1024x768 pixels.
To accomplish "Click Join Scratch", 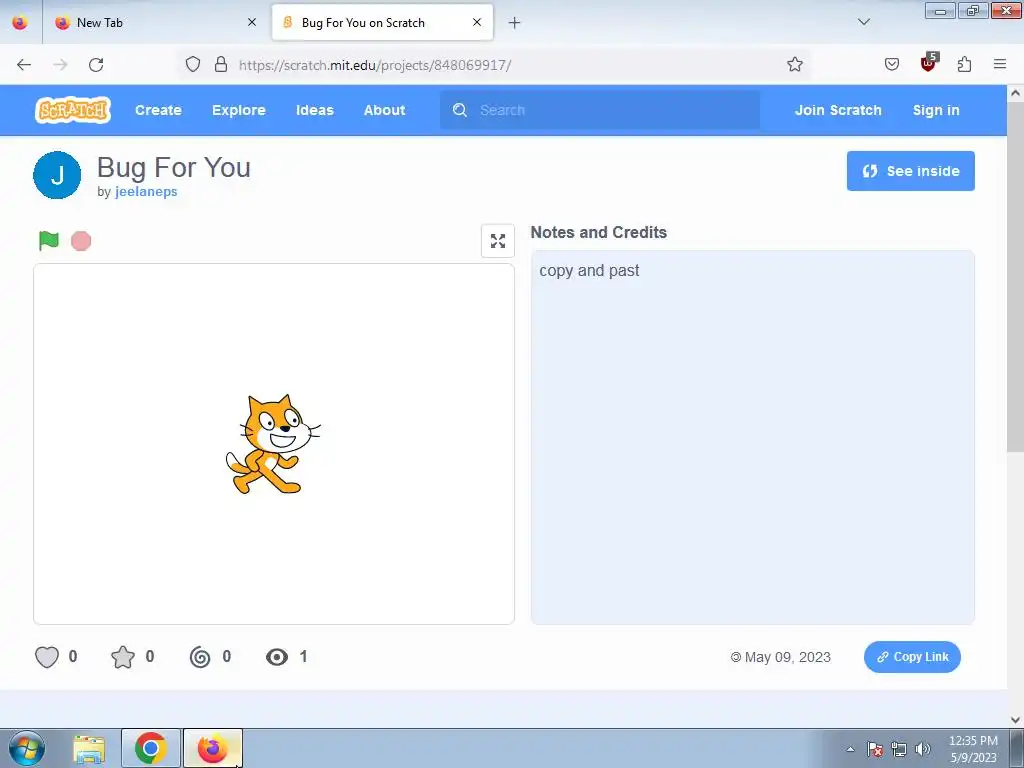I will tap(838, 110).
